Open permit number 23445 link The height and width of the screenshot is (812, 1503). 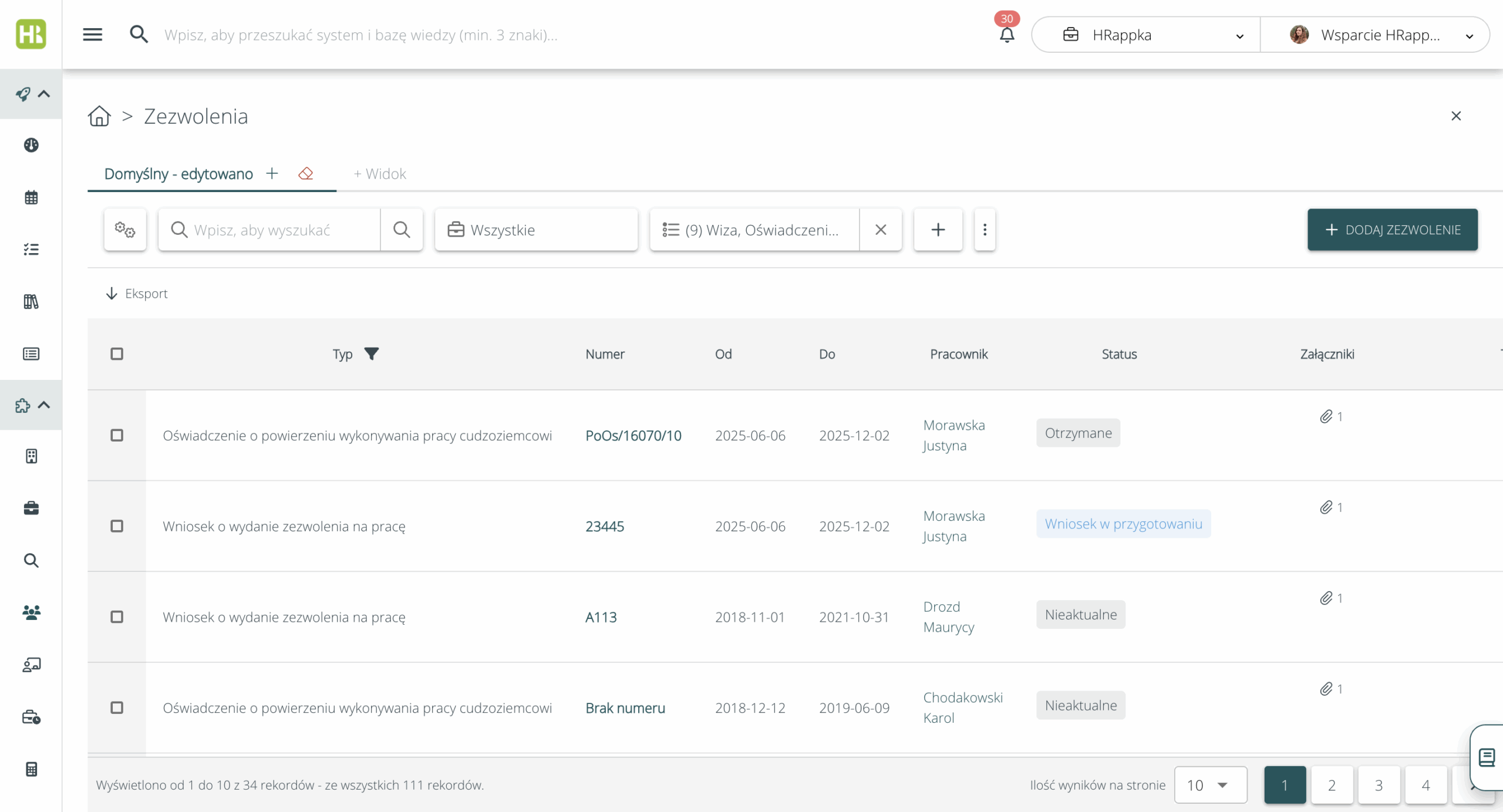click(x=605, y=526)
